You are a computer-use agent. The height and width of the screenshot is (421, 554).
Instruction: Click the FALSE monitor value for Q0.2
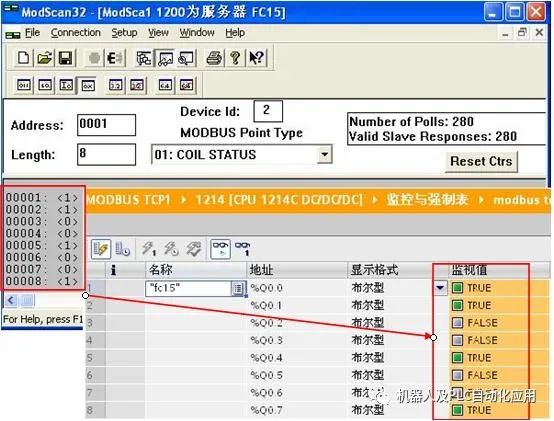click(482, 323)
